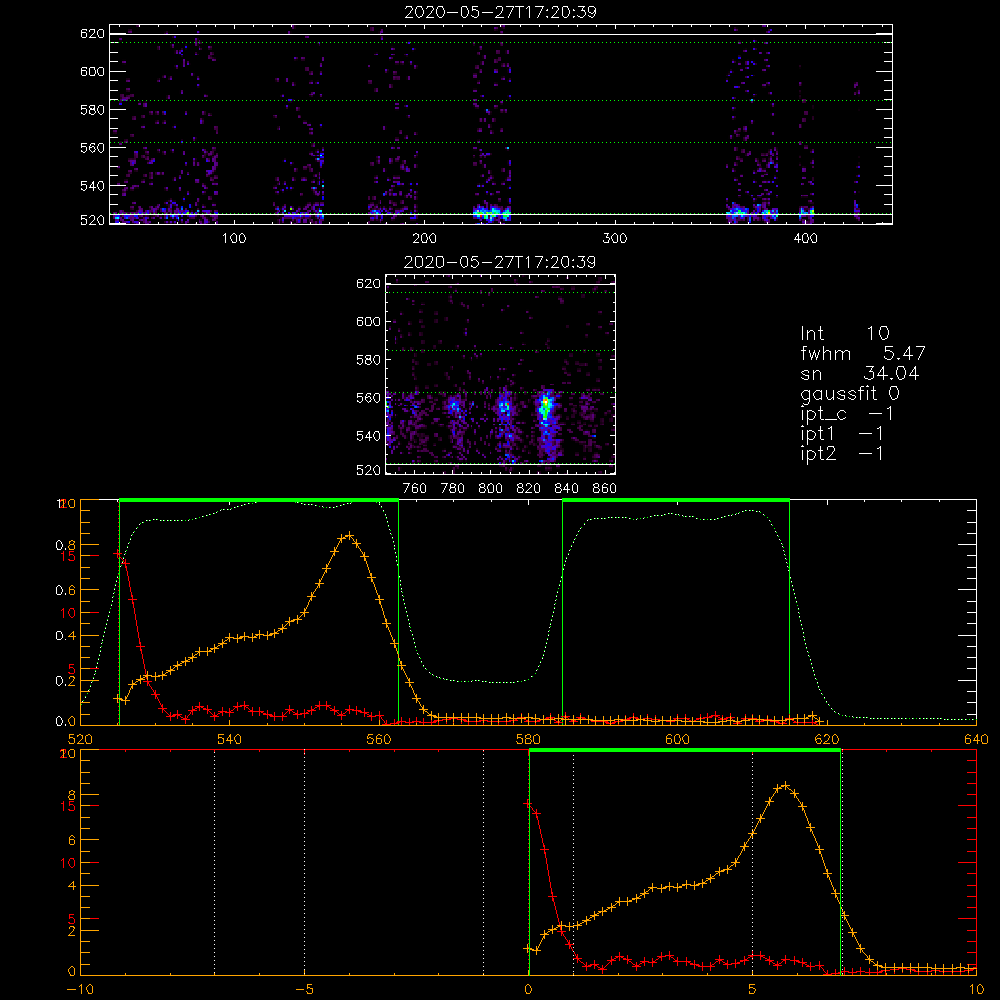The height and width of the screenshot is (1000, 1000).
Task: Select the 'sn 34.04' readout text
Action: pos(860,373)
